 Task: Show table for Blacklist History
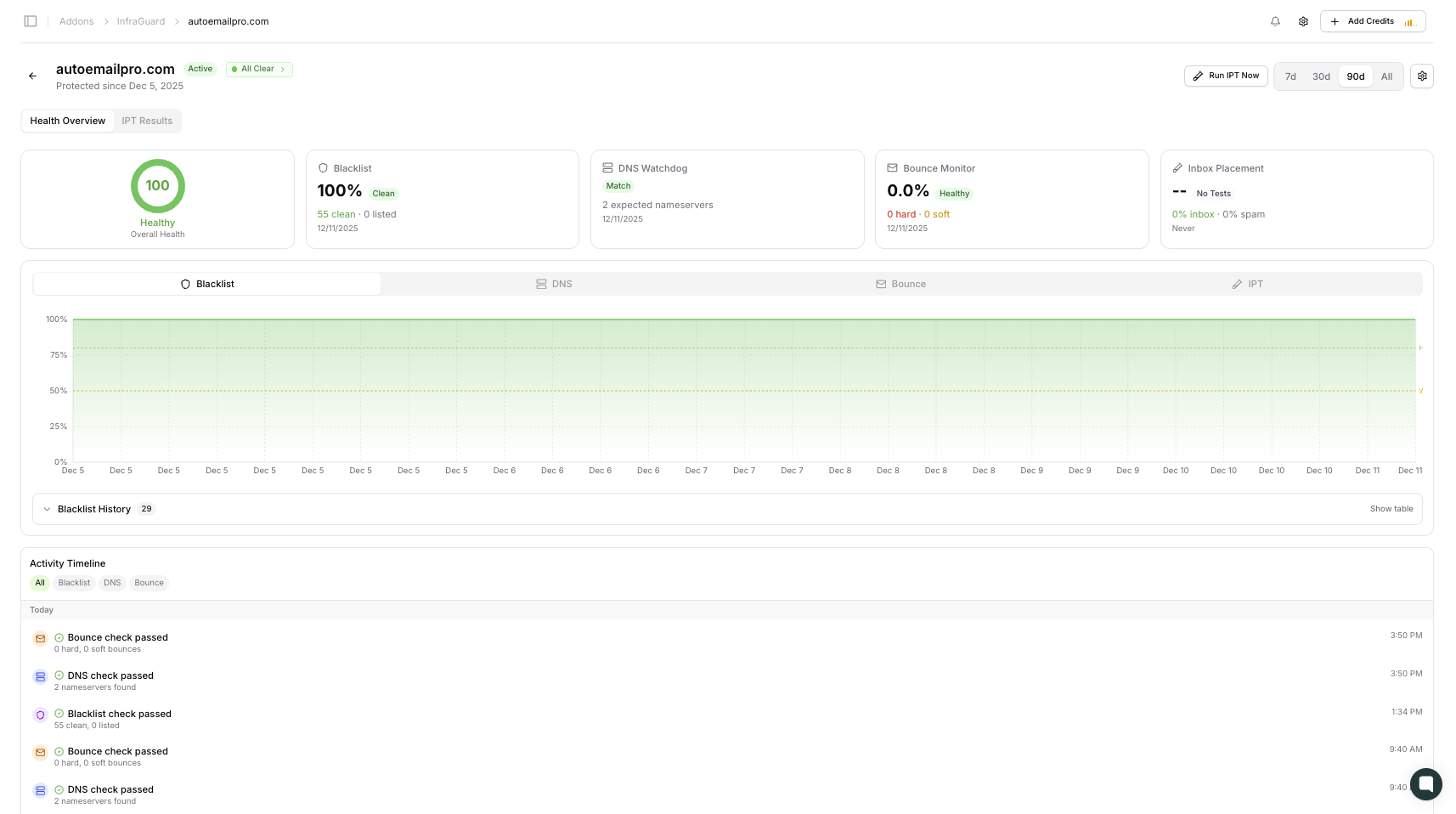click(x=1391, y=509)
